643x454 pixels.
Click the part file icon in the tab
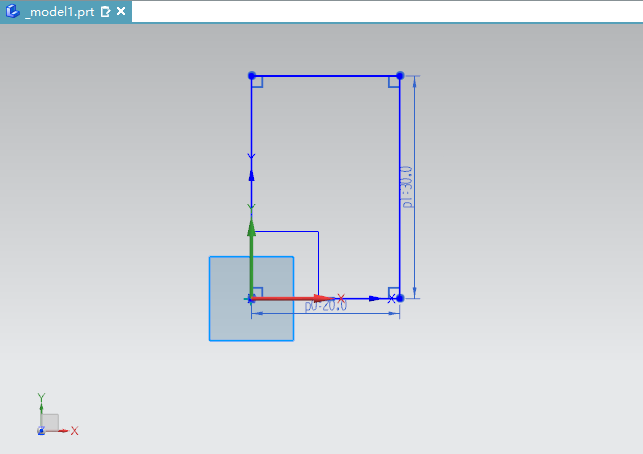point(13,11)
